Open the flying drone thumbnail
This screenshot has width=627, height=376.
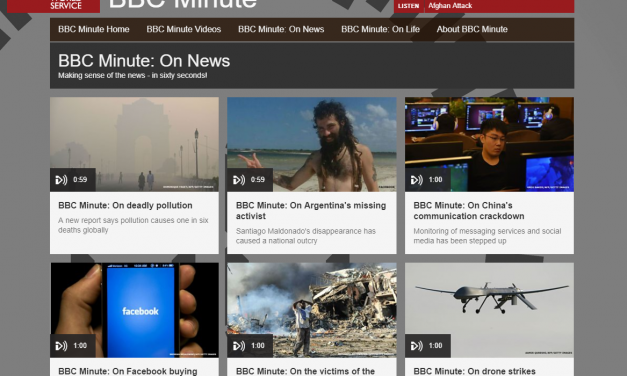489,310
